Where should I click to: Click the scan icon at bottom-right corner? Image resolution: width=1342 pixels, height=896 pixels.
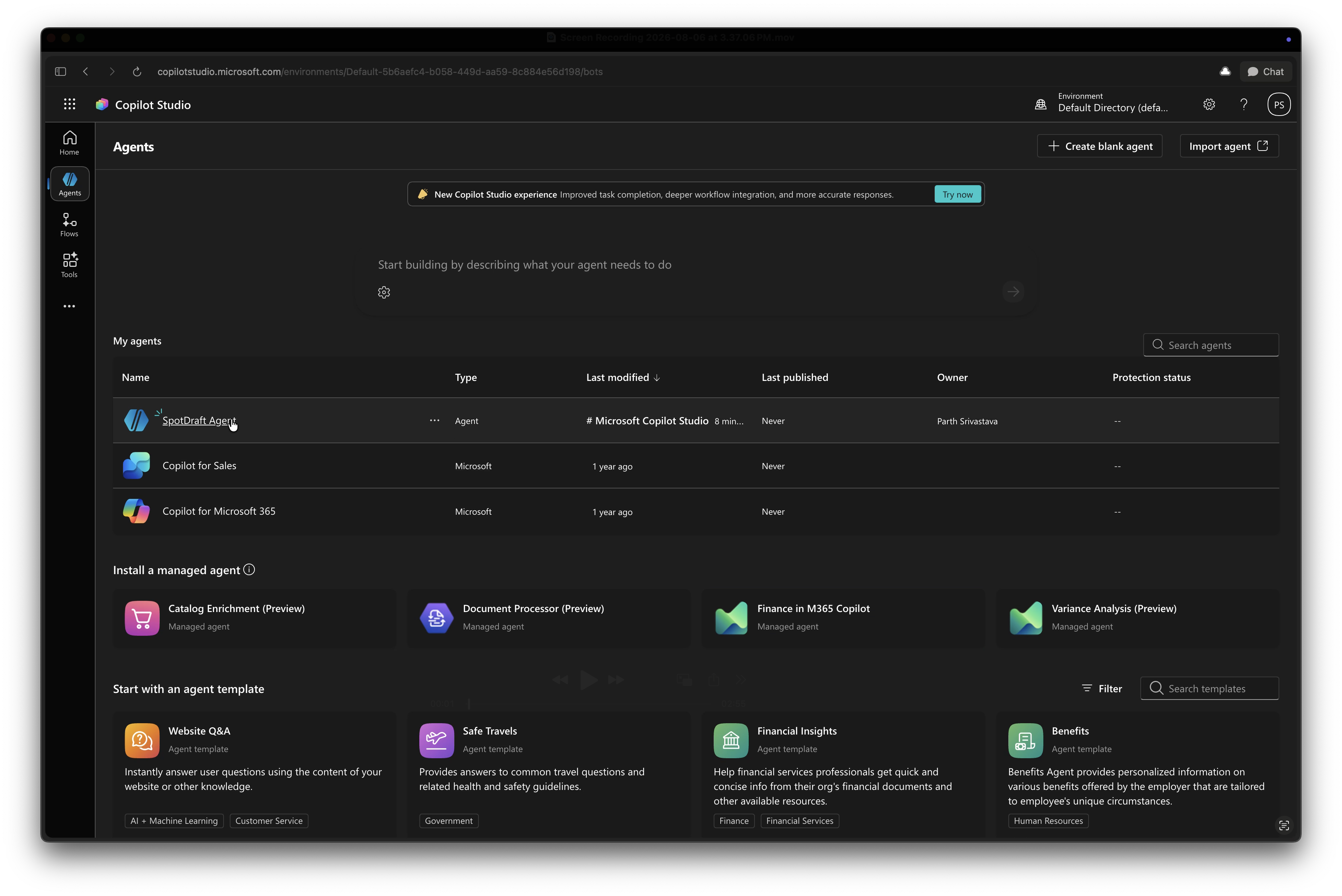tap(1284, 825)
